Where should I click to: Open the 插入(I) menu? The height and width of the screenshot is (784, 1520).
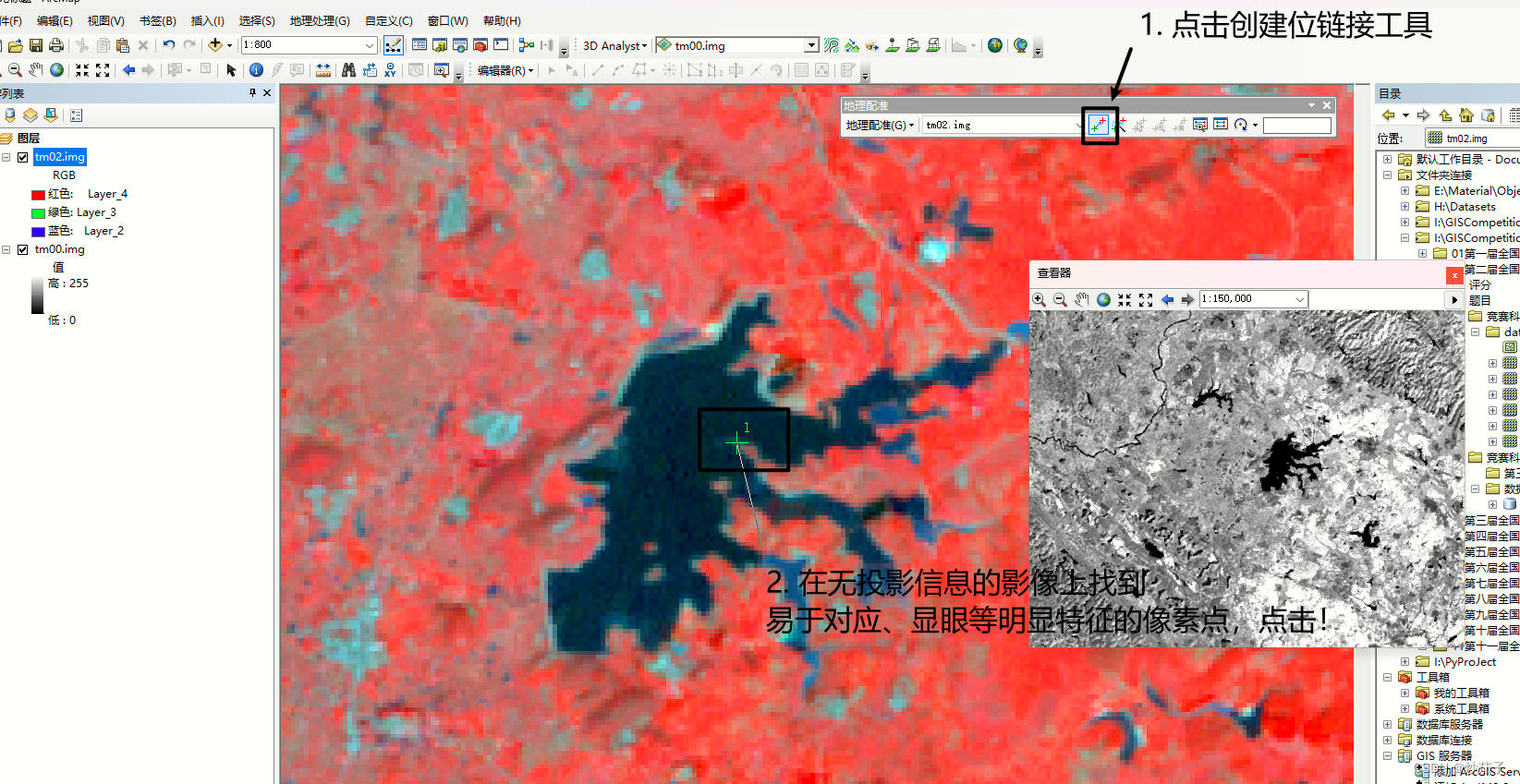pyautogui.click(x=207, y=20)
